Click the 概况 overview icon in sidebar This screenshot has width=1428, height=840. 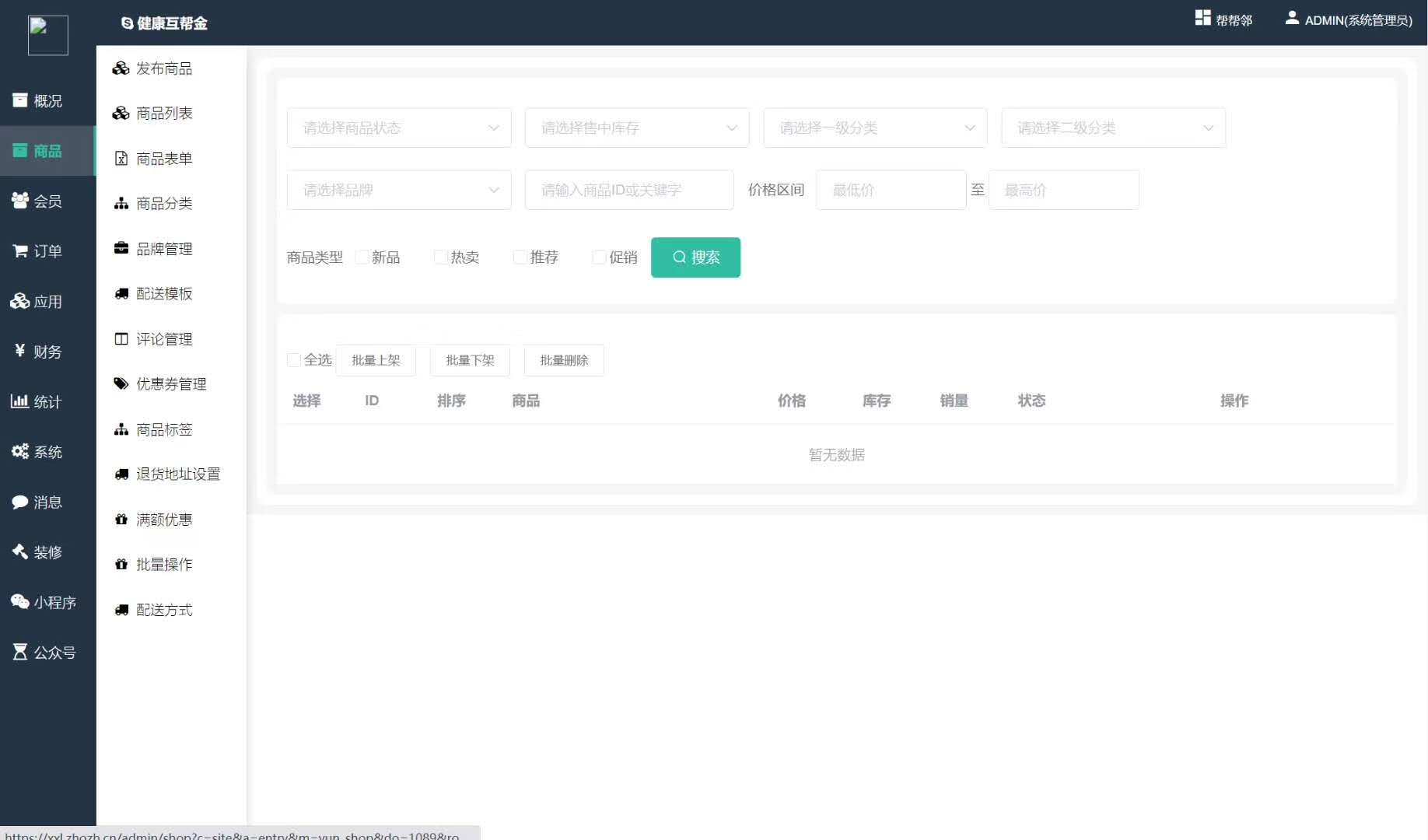click(20, 100)
